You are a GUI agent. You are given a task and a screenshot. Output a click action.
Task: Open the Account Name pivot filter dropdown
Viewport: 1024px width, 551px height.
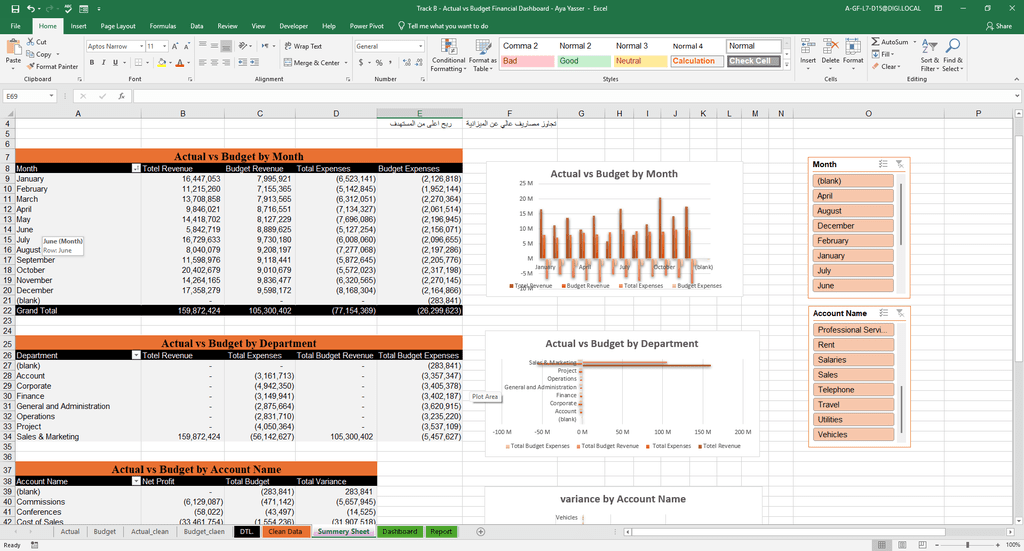136,481
